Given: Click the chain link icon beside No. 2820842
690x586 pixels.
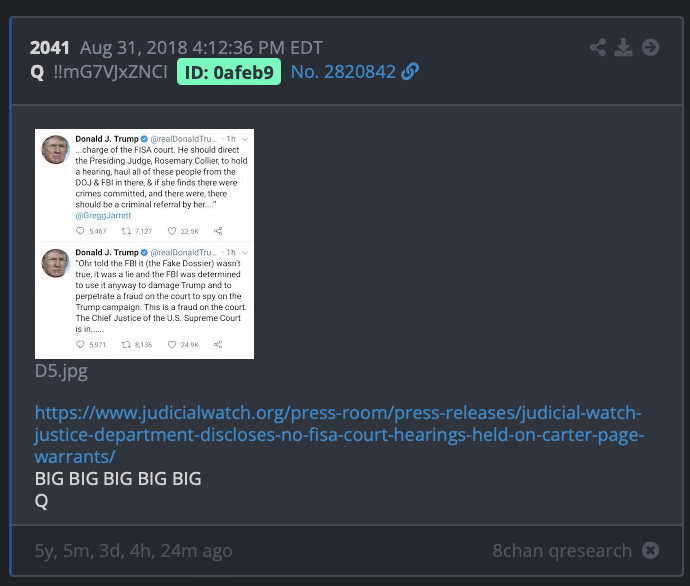Looking at the screenshot, I should 410,72.
